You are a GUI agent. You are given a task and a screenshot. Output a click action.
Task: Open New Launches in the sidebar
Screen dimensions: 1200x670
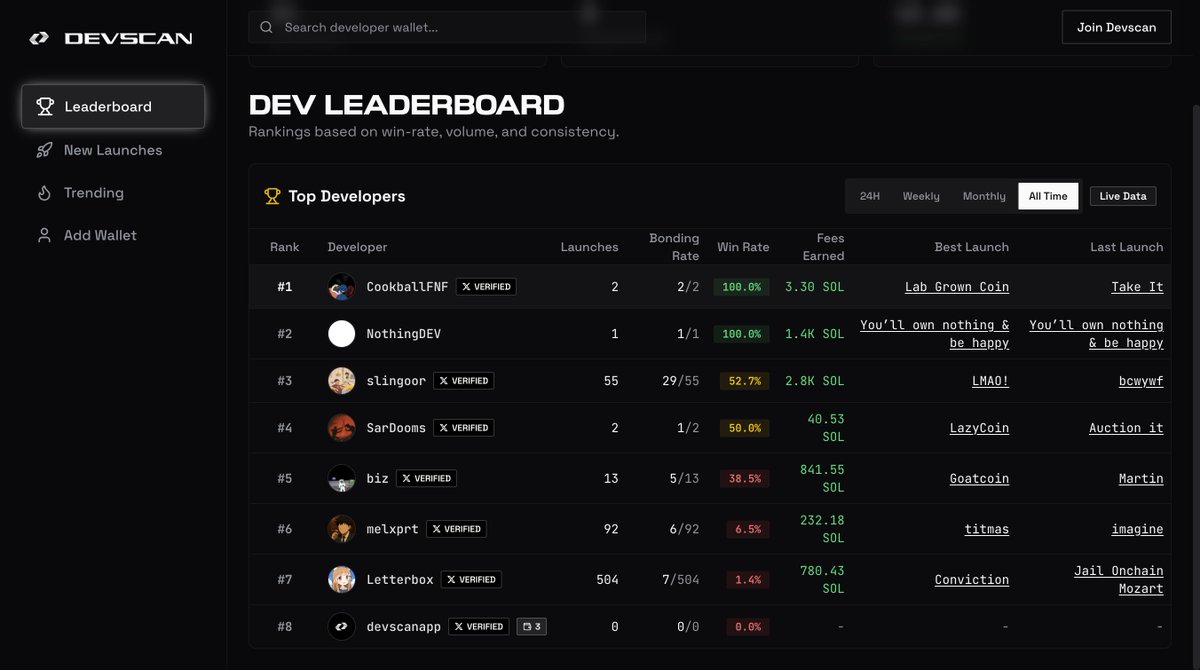[113, 150]
